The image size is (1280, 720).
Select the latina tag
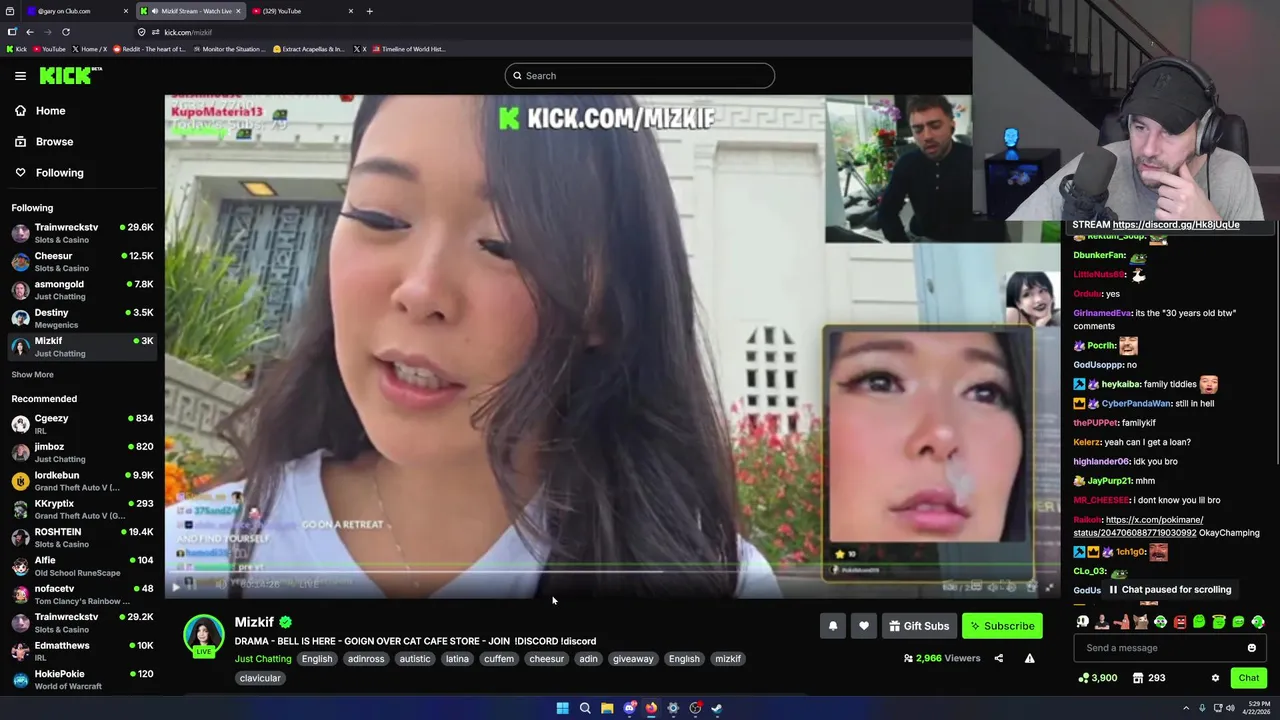457,659
